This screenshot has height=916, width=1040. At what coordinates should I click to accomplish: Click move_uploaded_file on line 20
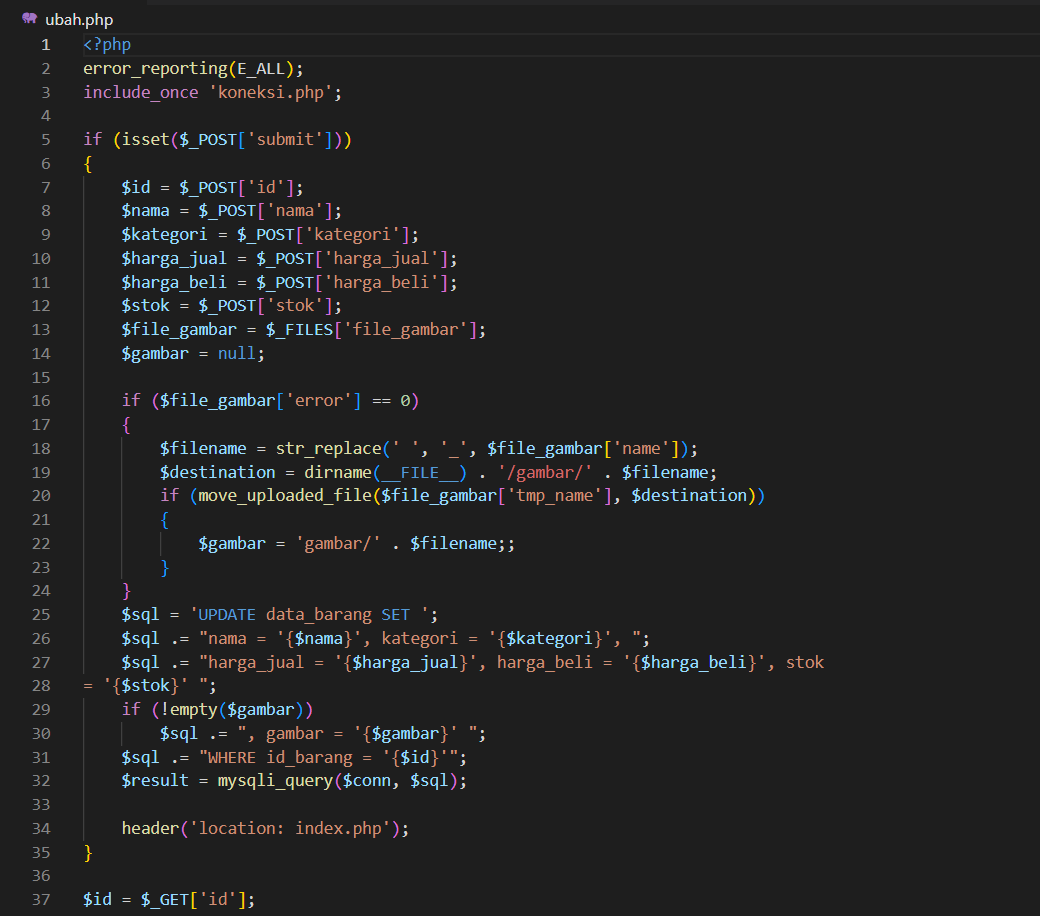coord(285,495)
